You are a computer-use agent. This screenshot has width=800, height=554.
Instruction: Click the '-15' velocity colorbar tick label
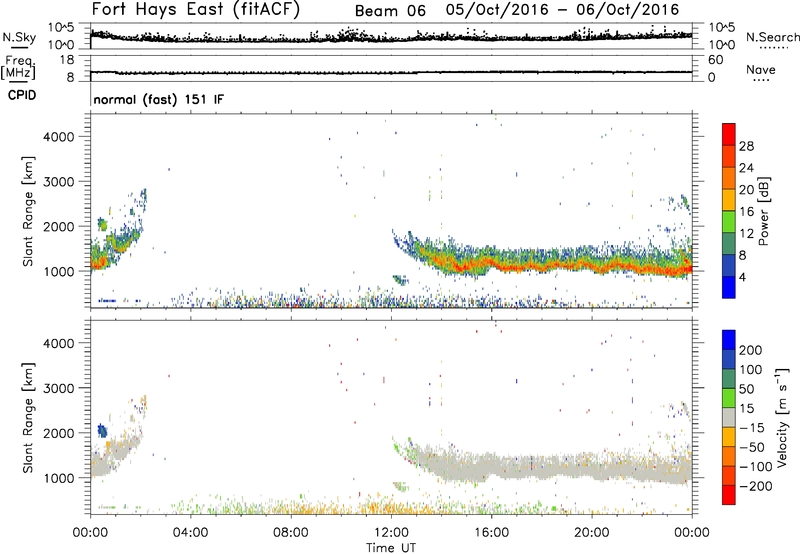click(x=752, y=428)
